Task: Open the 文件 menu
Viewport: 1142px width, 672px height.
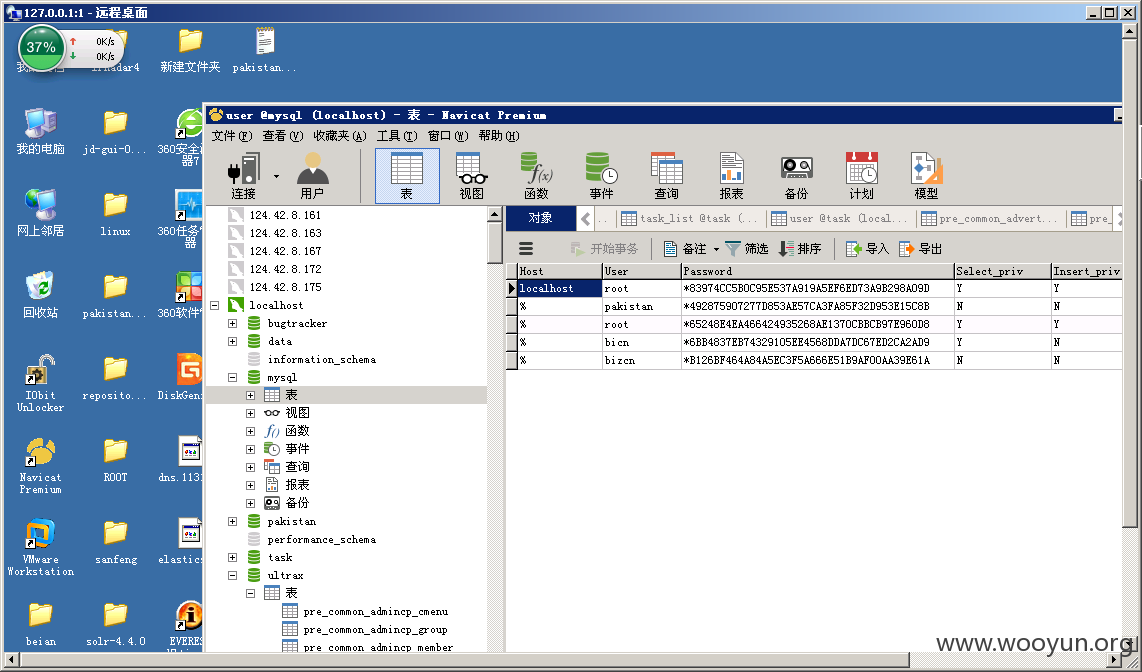Action: pos(232,135)
